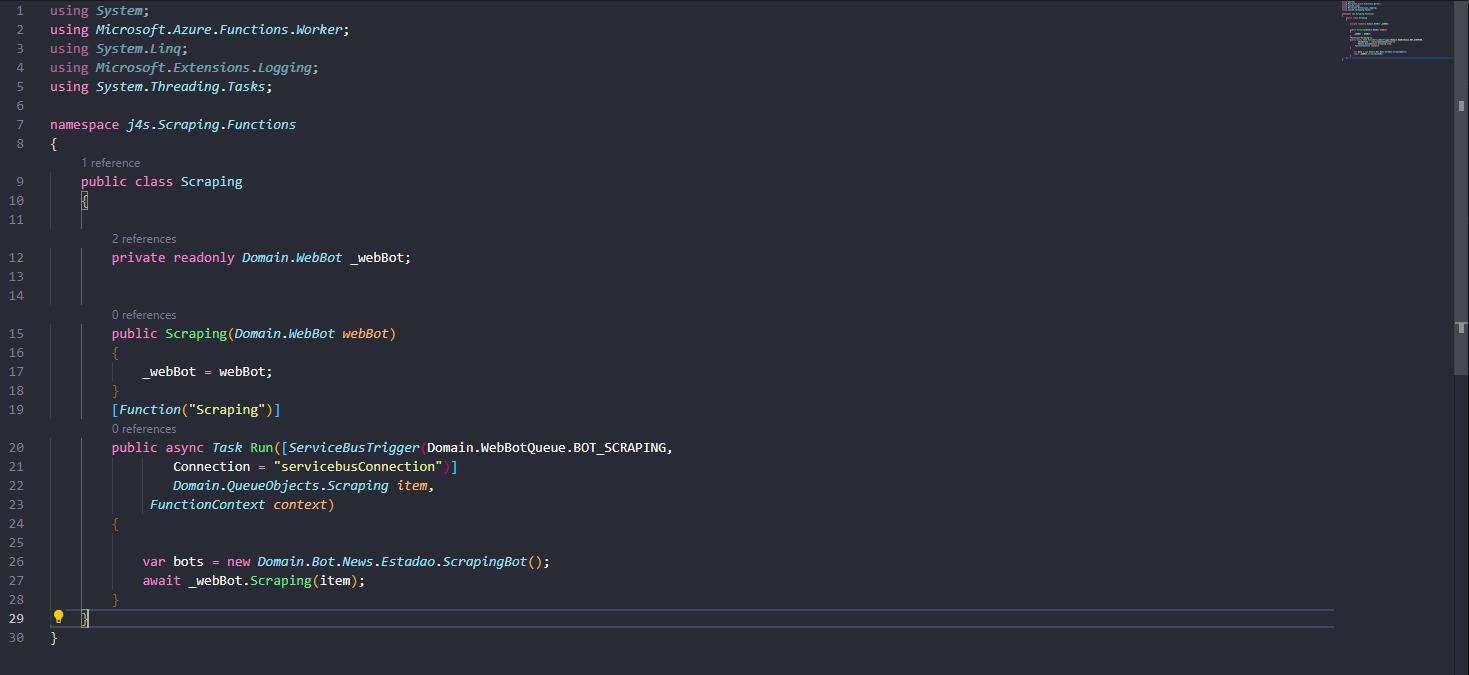Click "0 references" above the Scraping constructor
The image size is (1469, 675).
[x=143, y=314]
